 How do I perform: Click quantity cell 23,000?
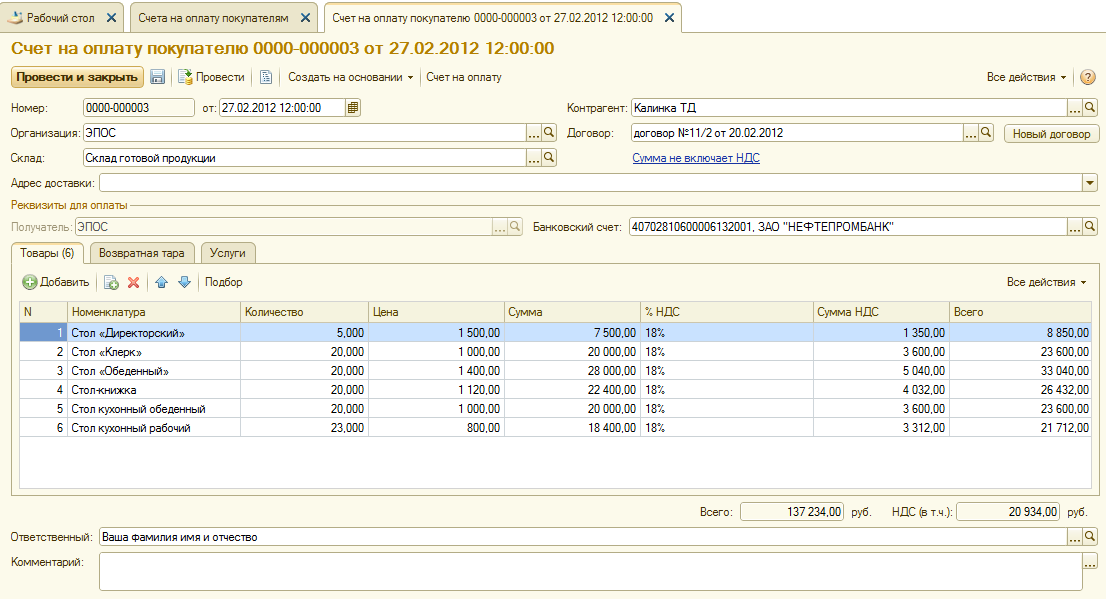pyautogui.click(x=304, y=428)
